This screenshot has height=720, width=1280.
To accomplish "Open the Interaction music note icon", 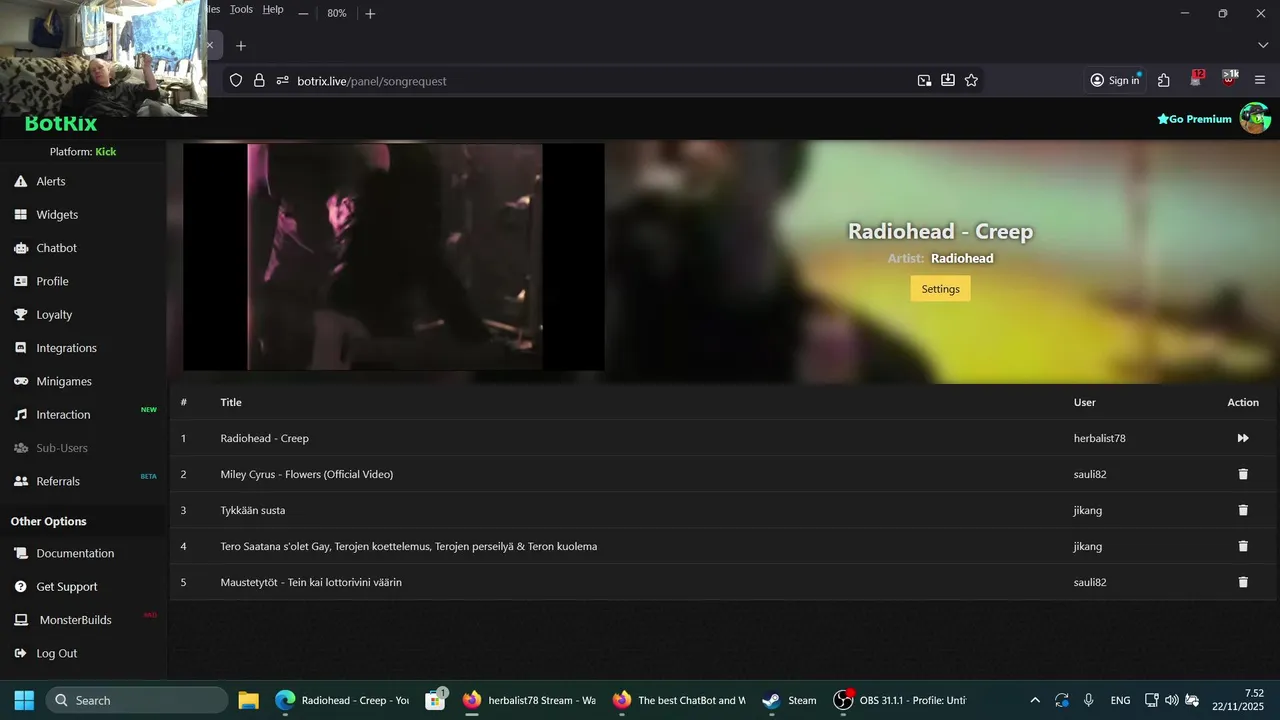I will 20,414.
